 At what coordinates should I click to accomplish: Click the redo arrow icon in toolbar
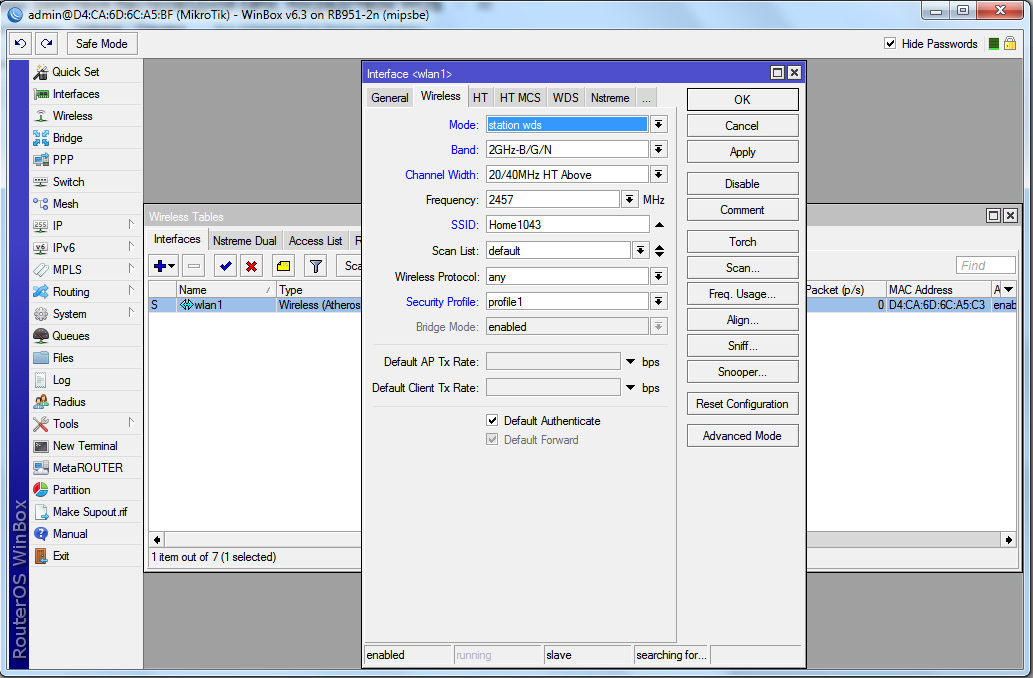click(47, 44)
